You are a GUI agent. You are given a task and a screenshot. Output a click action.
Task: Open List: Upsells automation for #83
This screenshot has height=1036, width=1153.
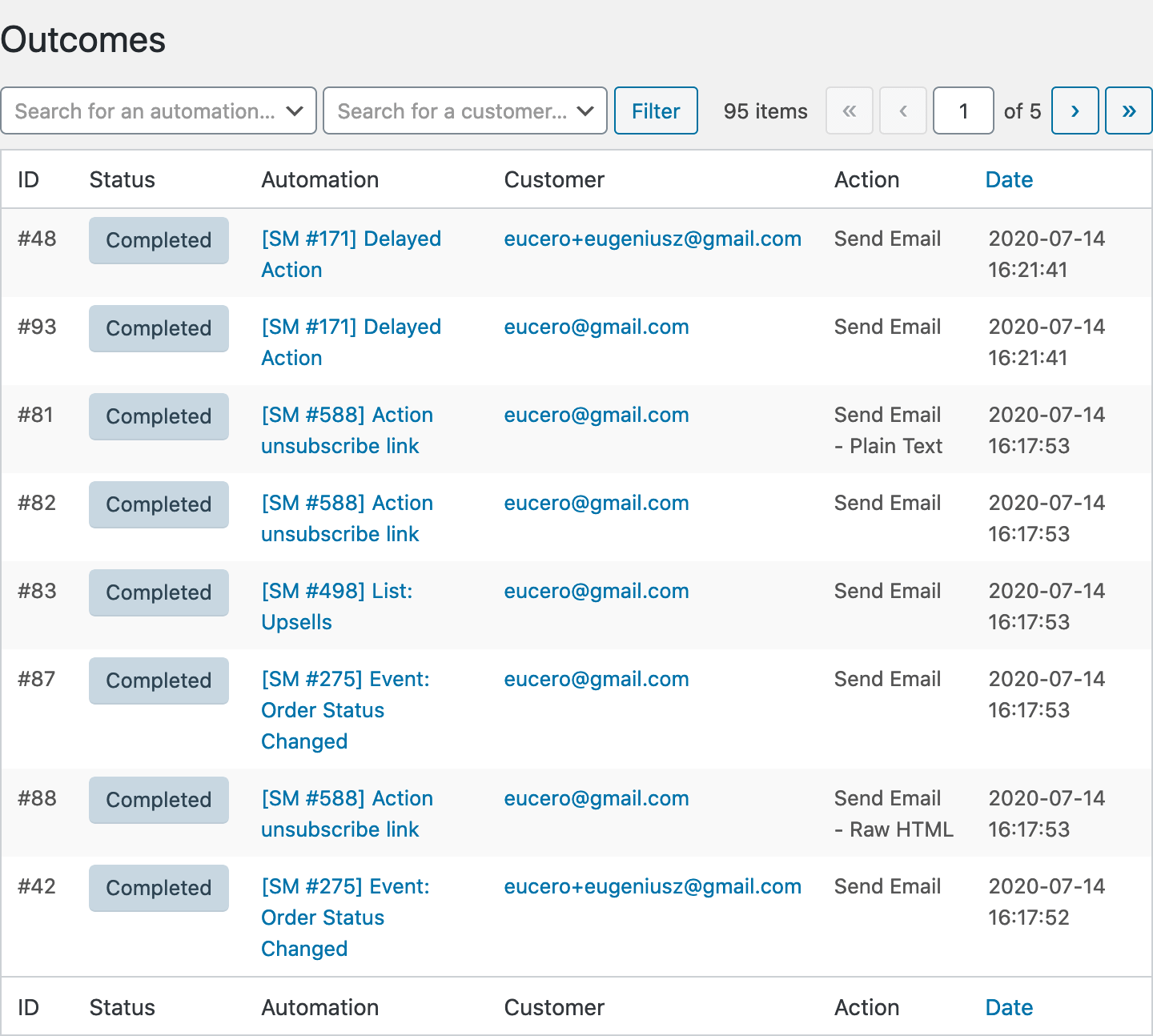point(337,606)
